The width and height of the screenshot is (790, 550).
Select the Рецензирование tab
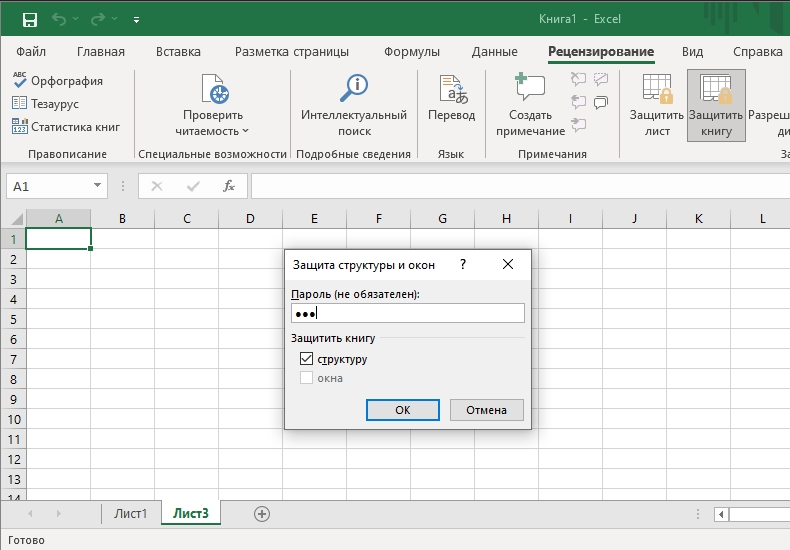point(601,51)
